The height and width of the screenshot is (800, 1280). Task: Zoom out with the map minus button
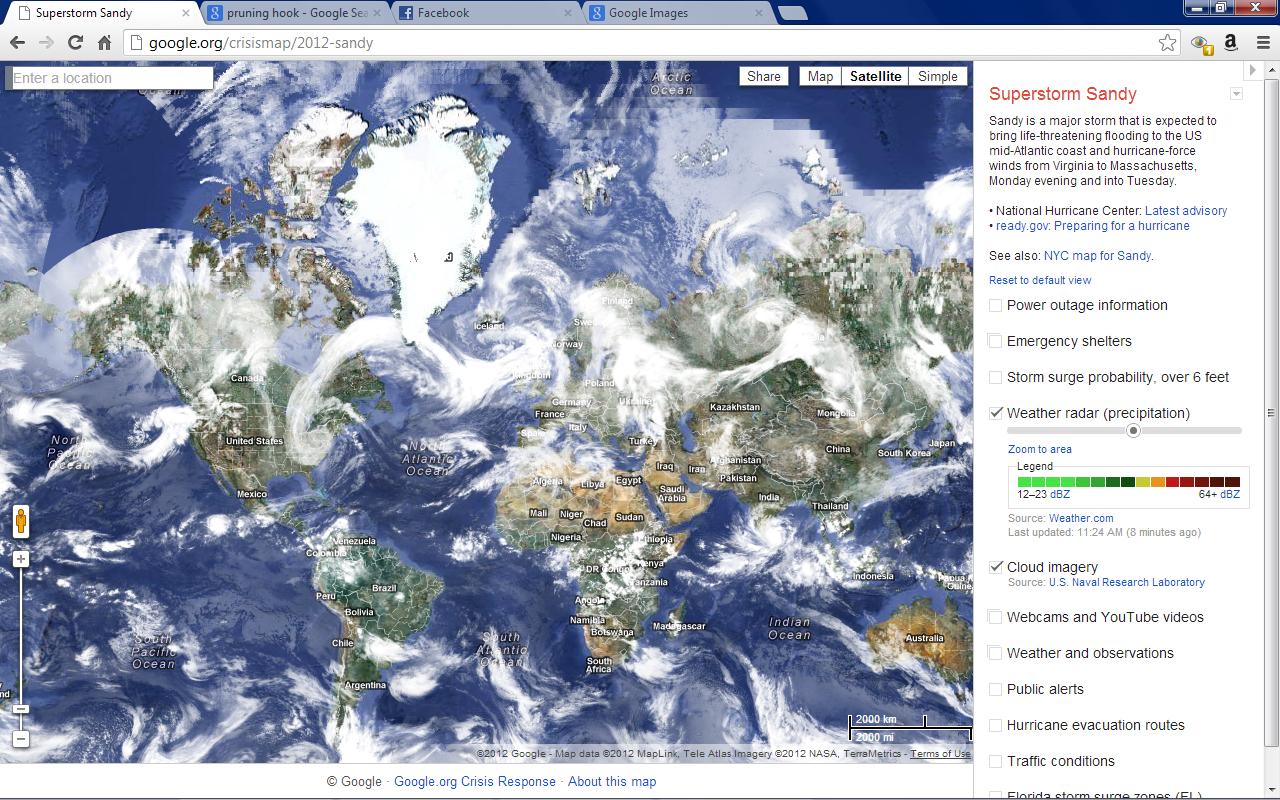click(x=21, y=740)
